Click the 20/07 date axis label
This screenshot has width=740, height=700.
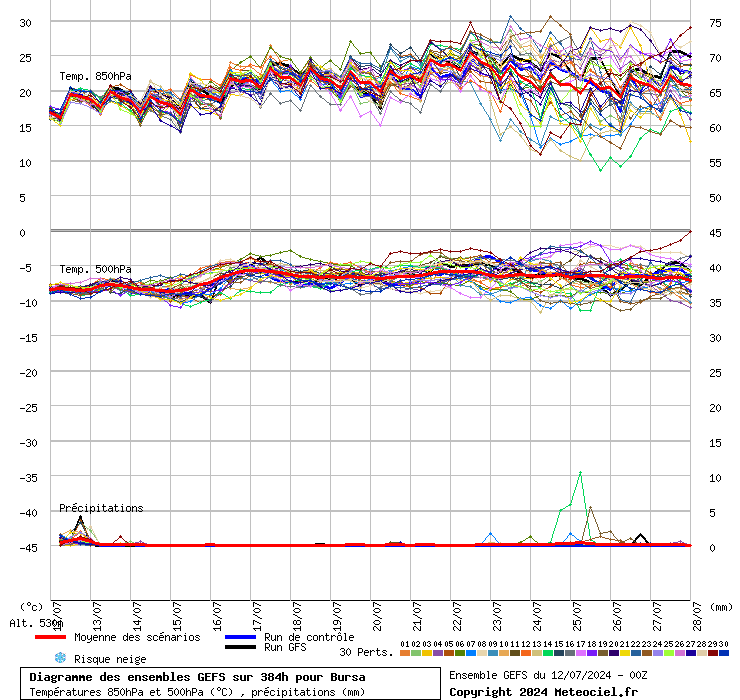pos(377,616)
